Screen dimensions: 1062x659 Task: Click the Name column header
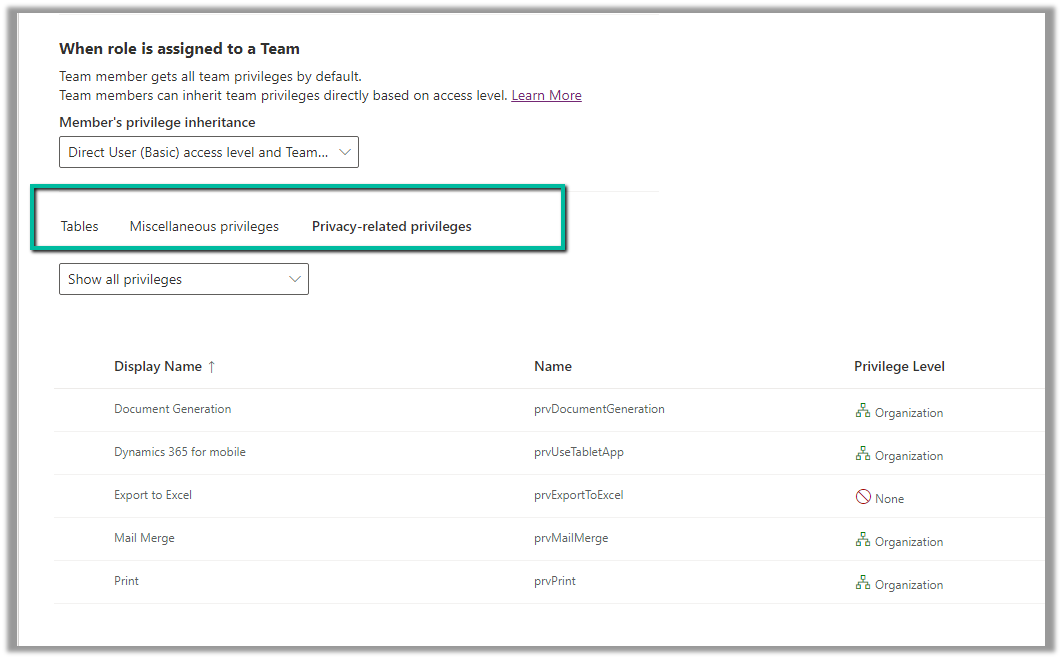(x=553, y=367)
